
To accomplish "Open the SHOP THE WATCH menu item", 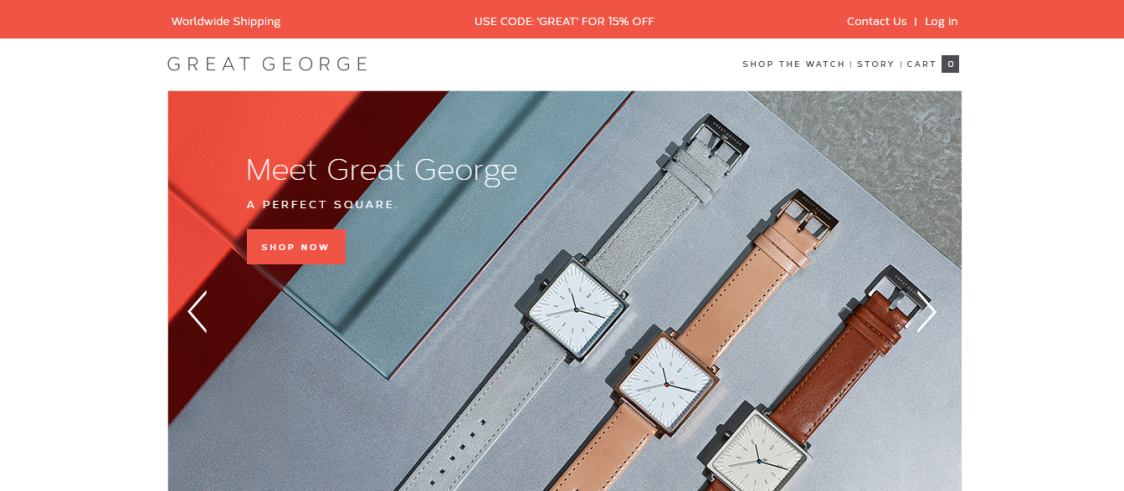I will tap(794, 64).
